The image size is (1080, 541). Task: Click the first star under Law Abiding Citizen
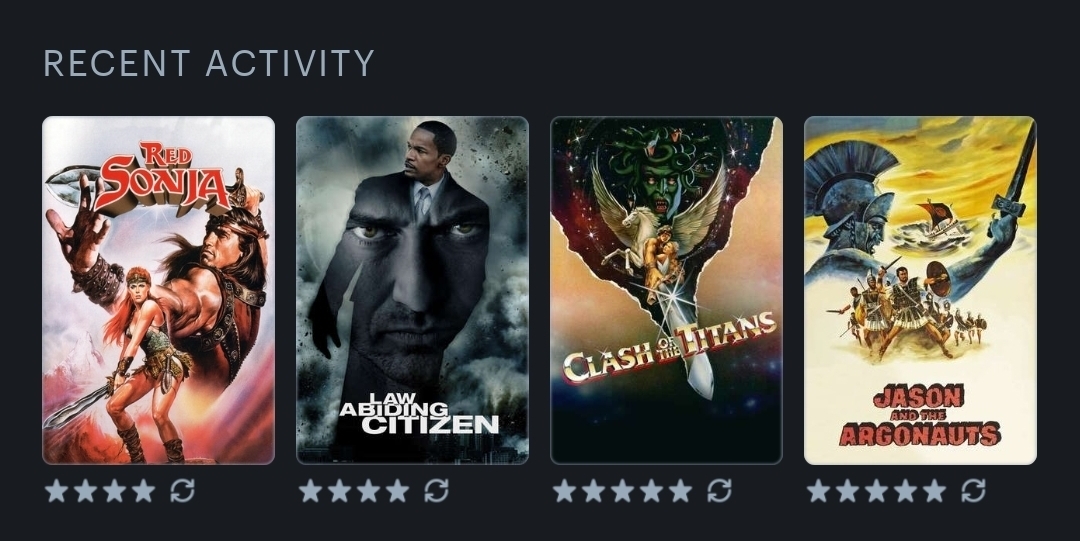tap(311, 491)
